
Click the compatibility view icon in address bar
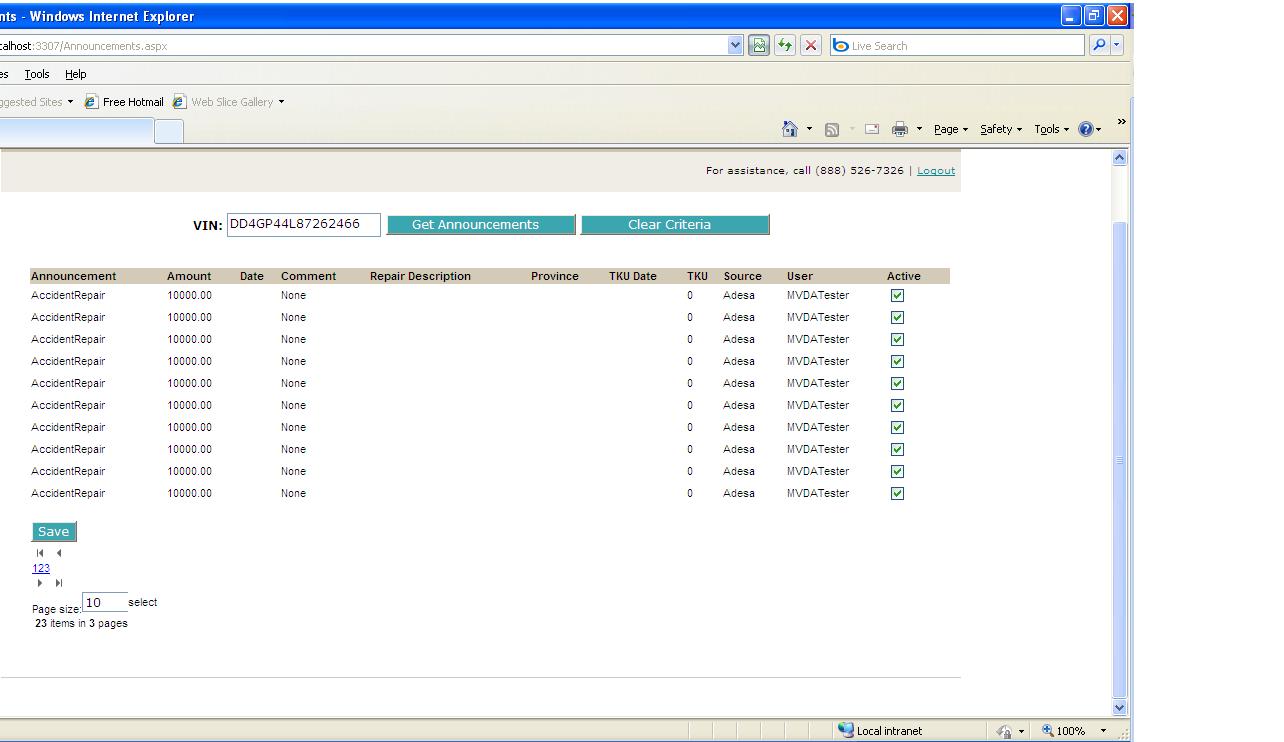pyautogui.click(x=759, y=45)
